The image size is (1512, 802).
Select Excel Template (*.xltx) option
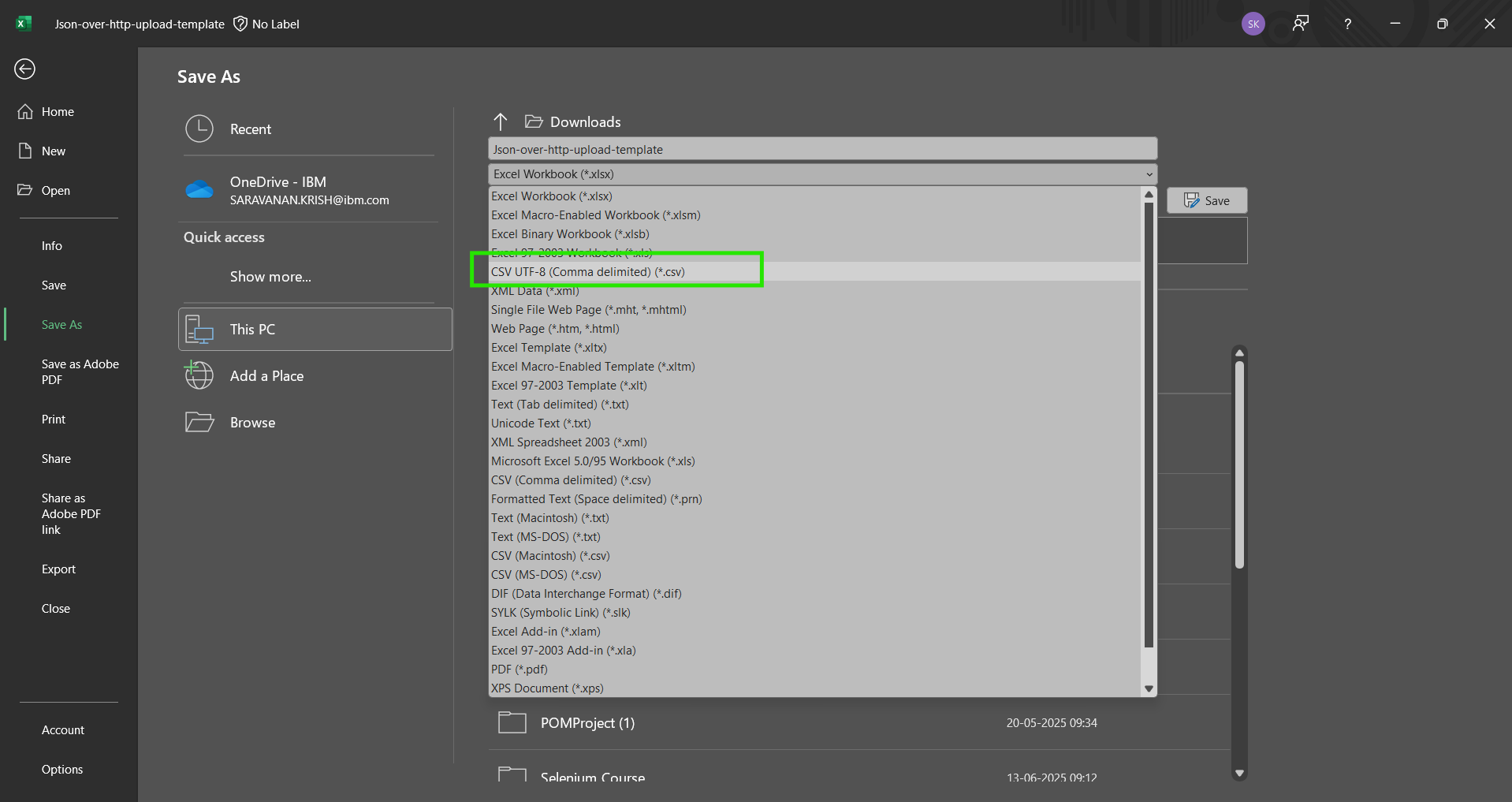(814, 347)
